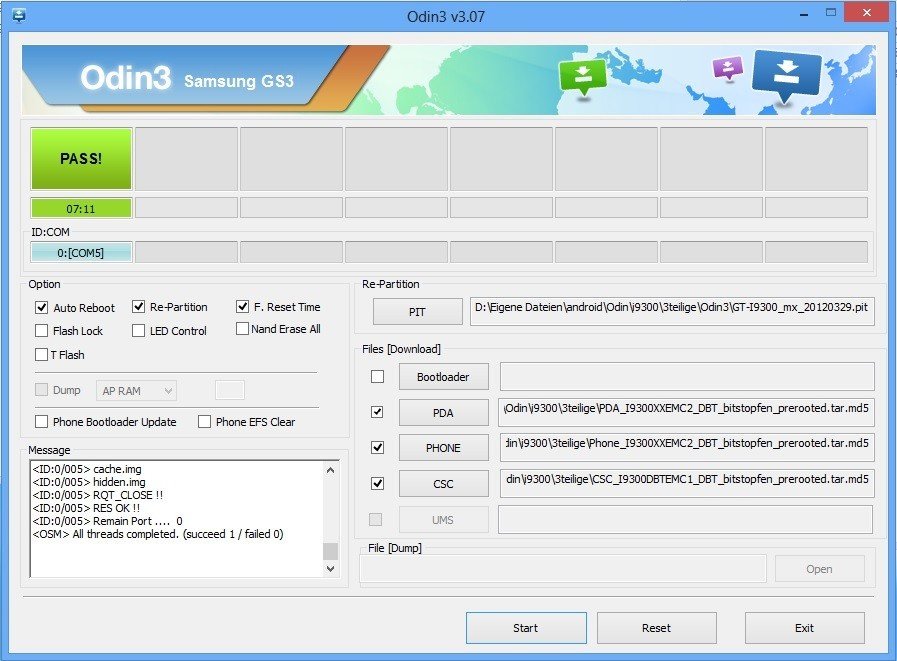
Task: Click the Phone tar.md5 path field
Action: click(x=687, y=448)
